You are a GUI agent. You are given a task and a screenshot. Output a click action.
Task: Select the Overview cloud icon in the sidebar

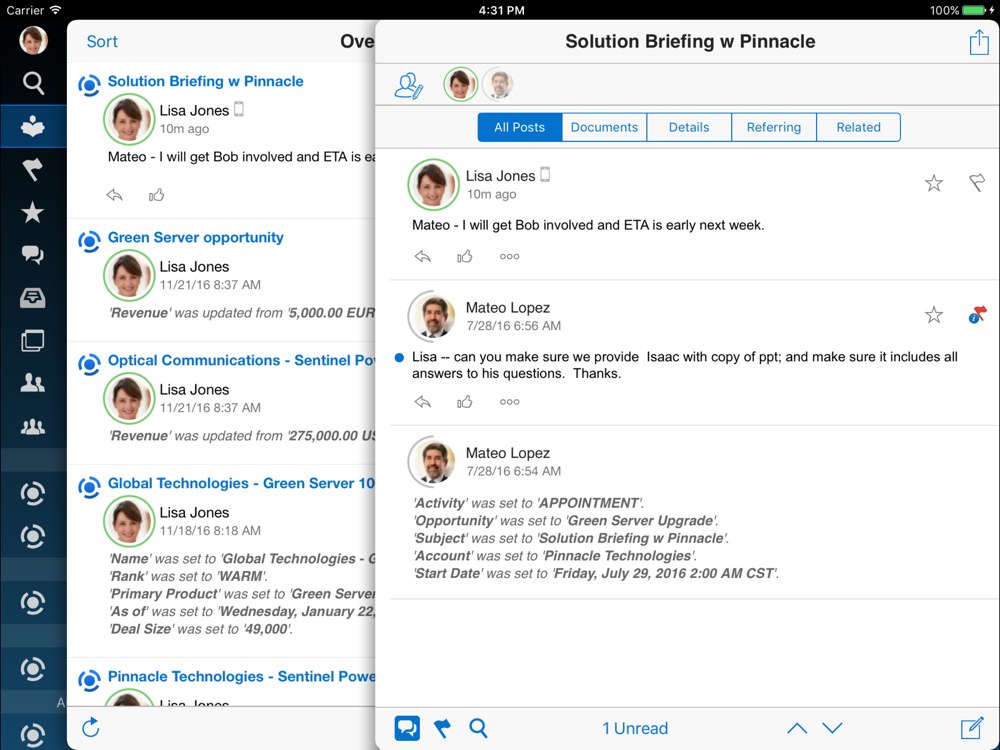pos(33,127)
